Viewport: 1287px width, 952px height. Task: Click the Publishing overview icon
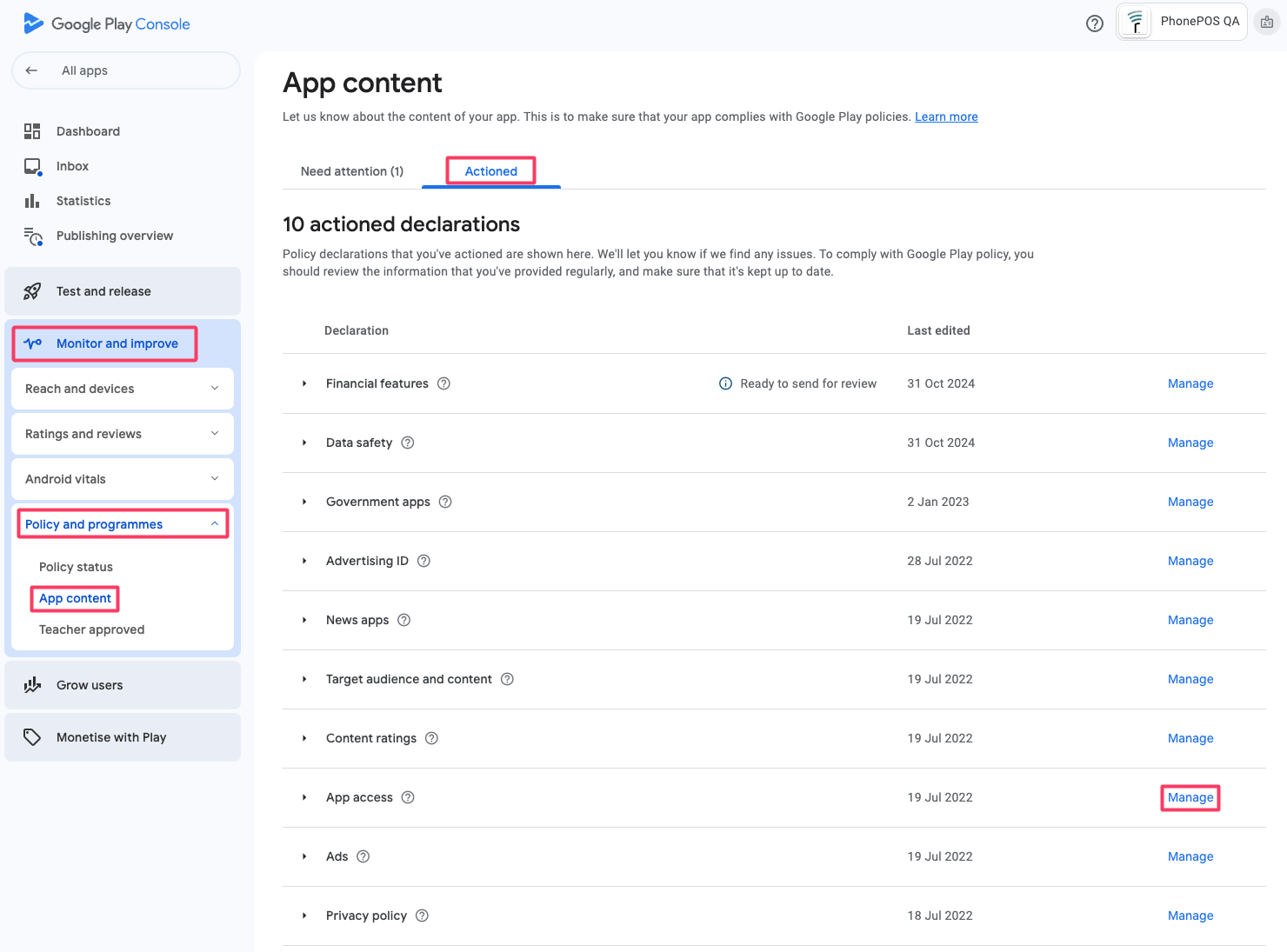pyautogui.click(x=33, y=236)
